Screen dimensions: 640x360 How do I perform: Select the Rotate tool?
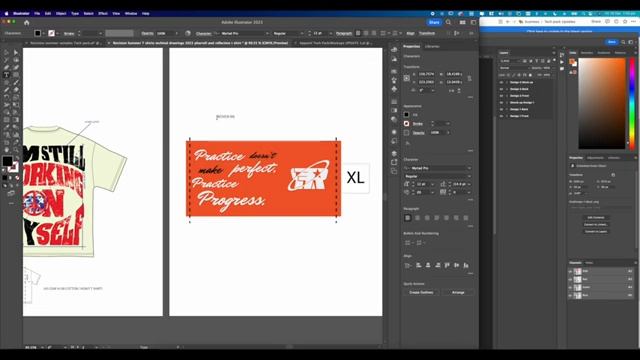click(x=7, y=97)
